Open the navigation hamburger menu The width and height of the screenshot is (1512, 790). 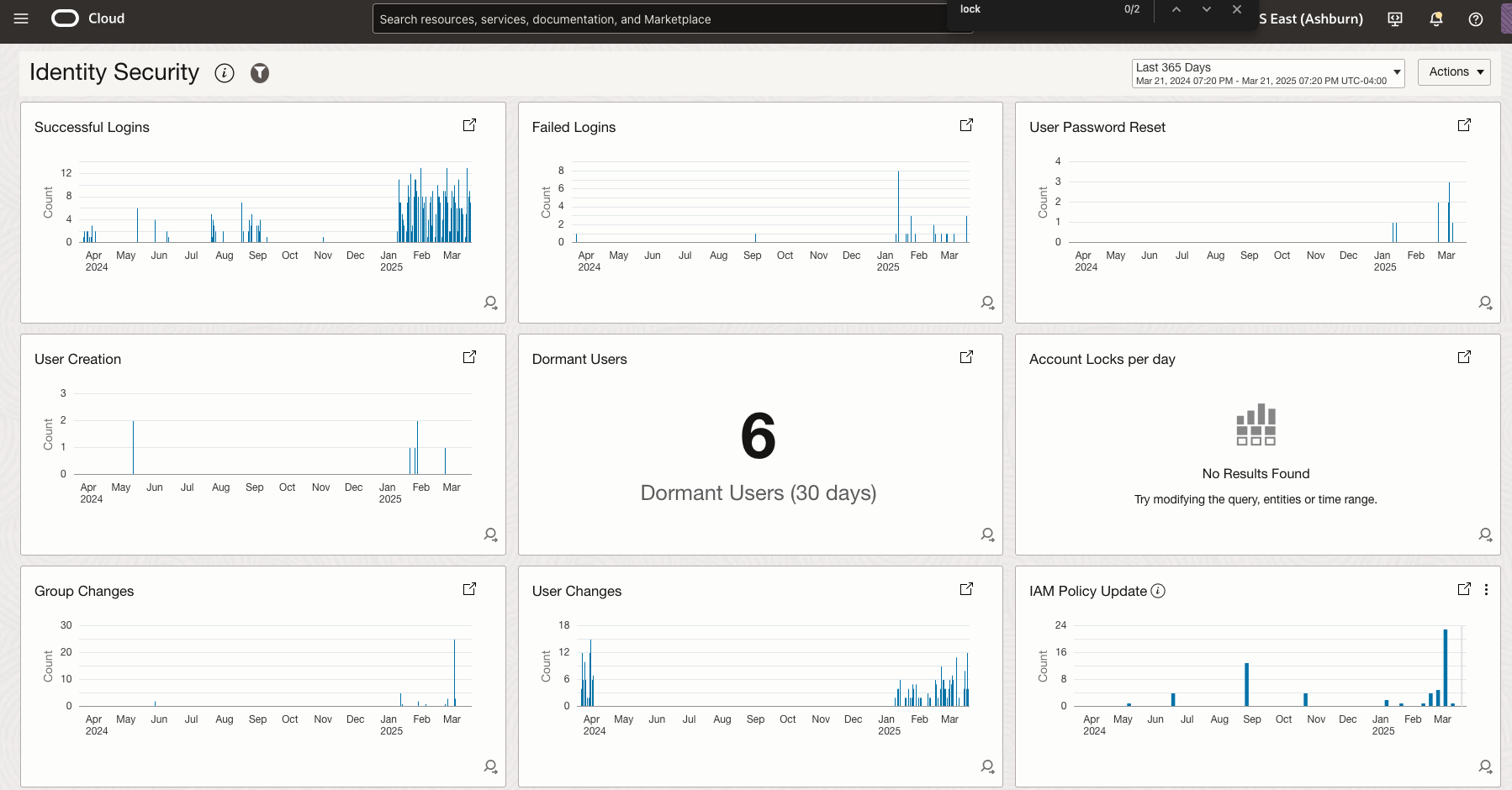click(21, 18)
